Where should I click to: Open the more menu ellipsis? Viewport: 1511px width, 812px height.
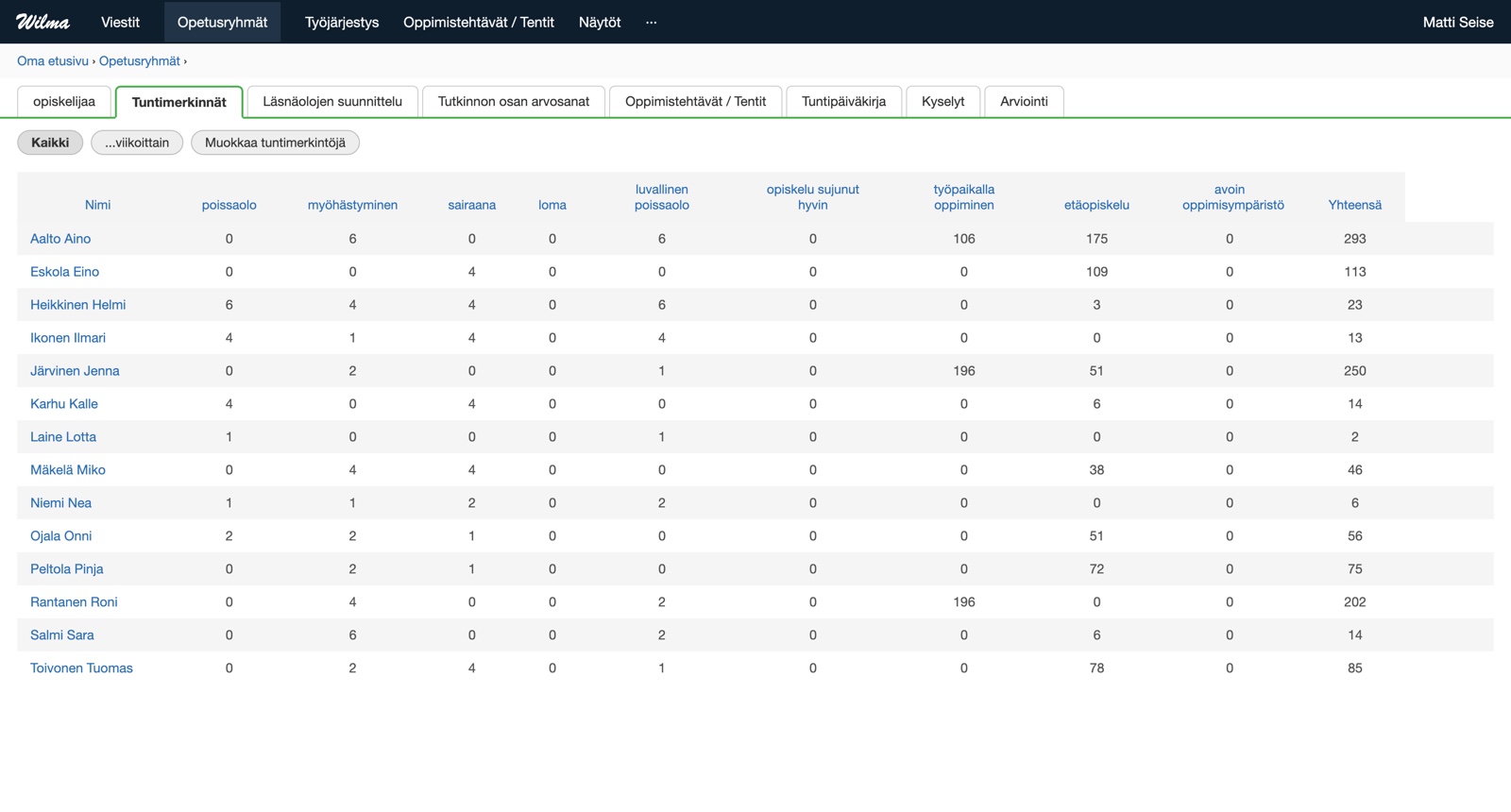point(651,22)
